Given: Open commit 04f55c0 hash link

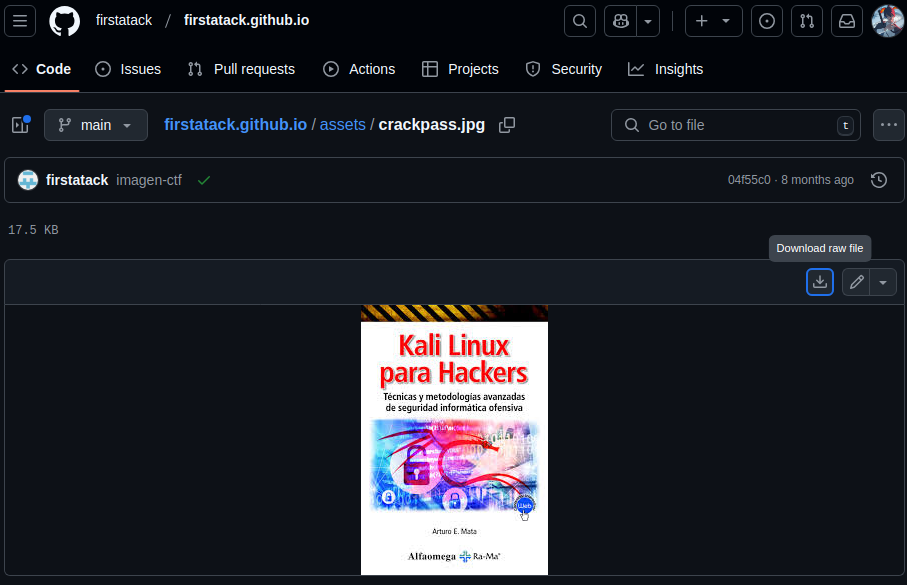Looking at the screenshot, I should pyautogui.click(x=749, y=180).
